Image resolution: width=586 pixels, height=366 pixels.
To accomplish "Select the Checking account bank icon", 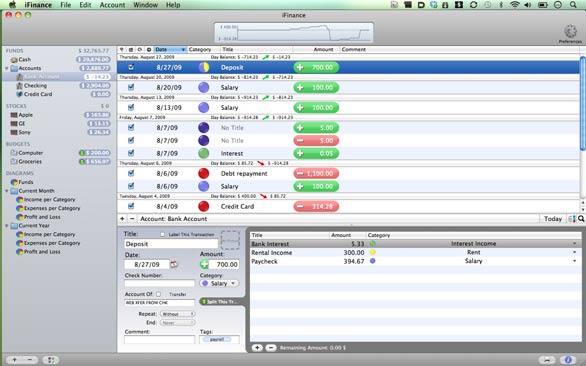I will (x=20, y=86).
